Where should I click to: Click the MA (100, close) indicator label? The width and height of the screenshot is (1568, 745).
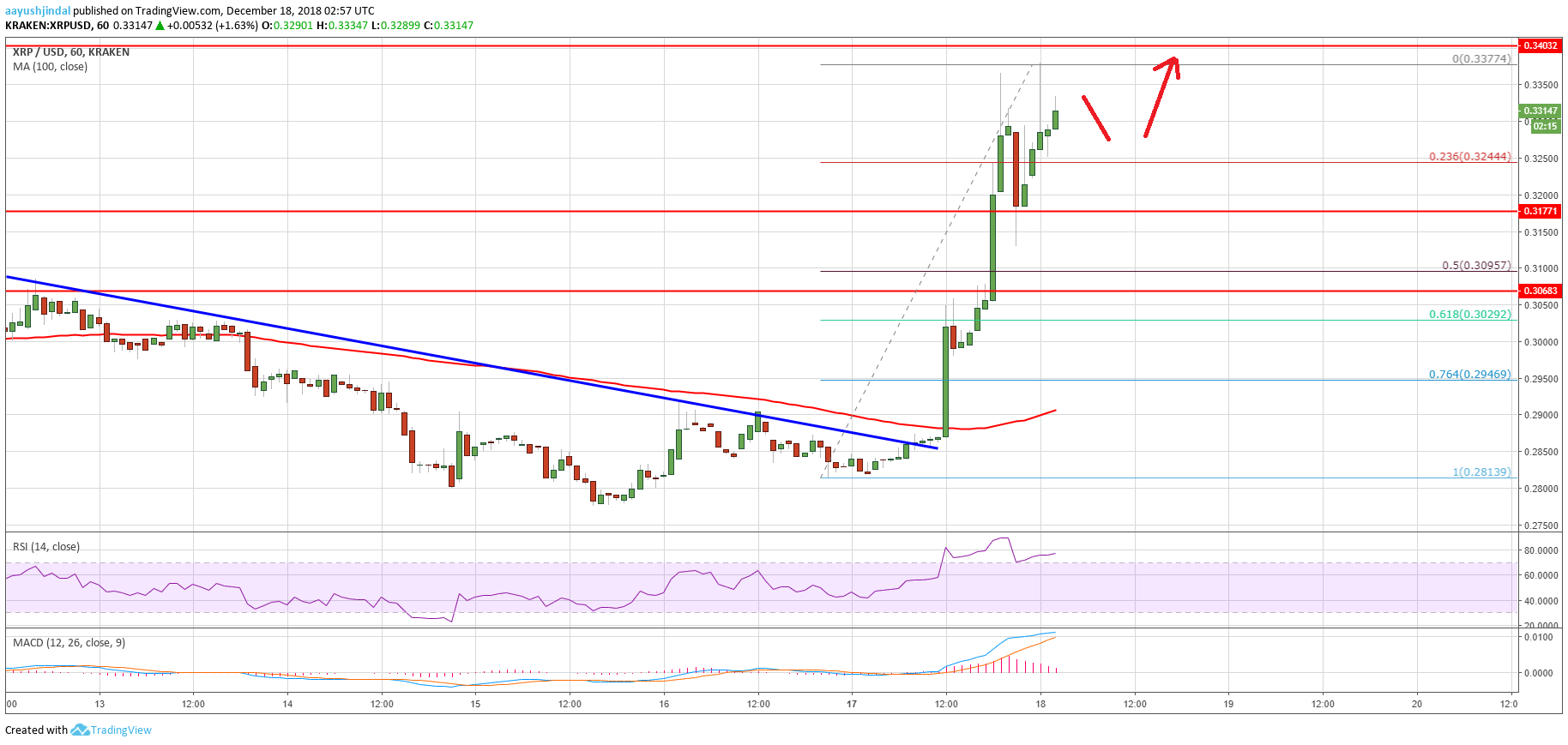pyautogui.click(x=50, y=67)
